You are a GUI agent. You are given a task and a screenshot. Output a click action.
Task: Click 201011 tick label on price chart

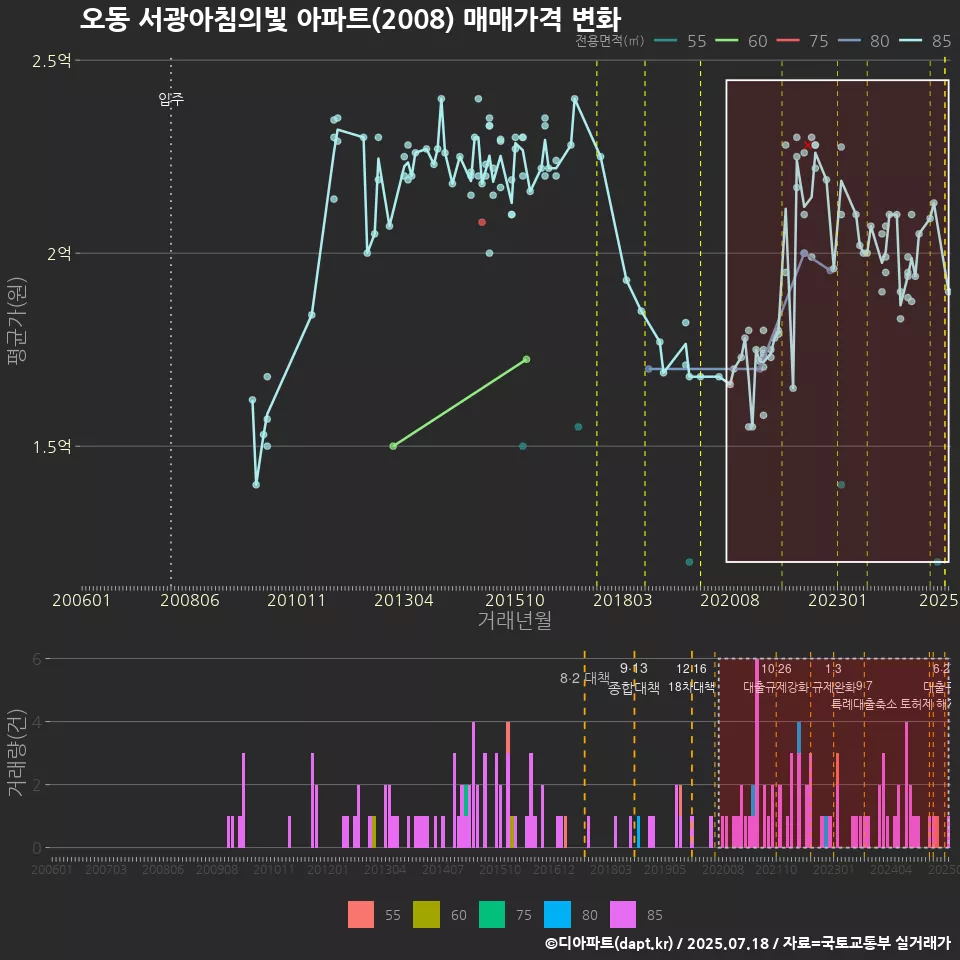(296, 600)
